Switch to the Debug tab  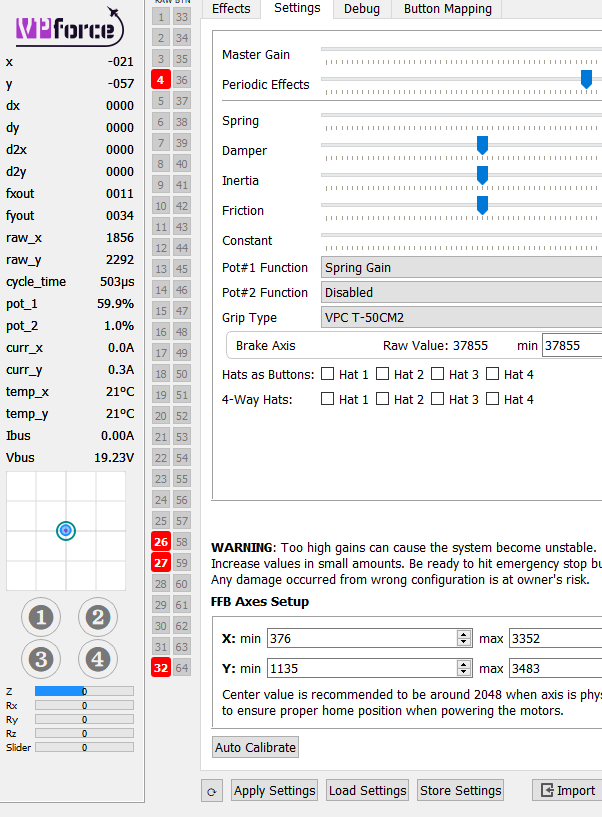click(362, 9)
